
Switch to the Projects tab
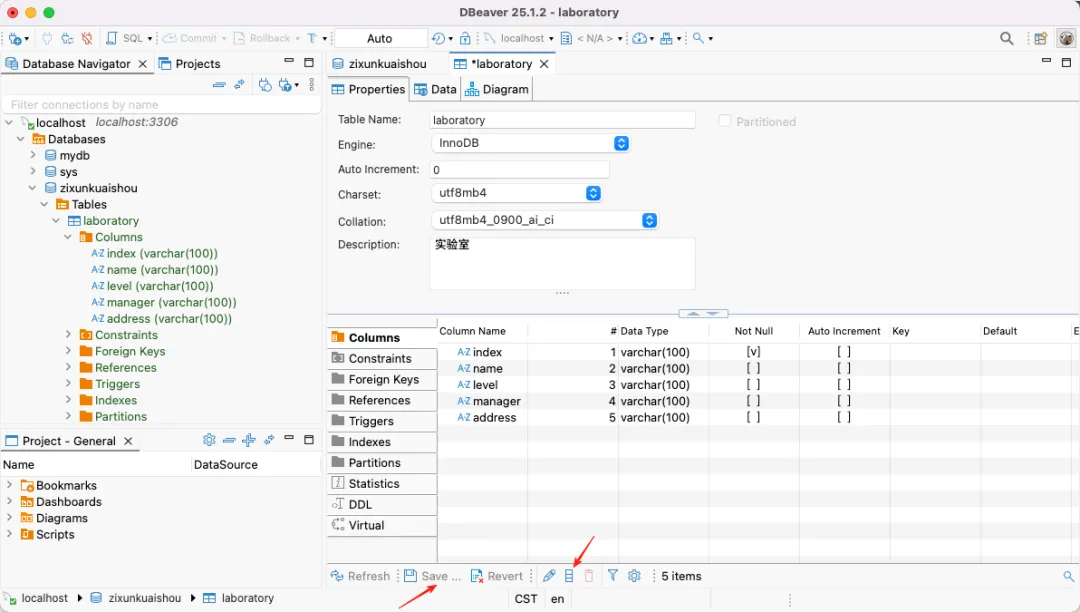[189, 63]
